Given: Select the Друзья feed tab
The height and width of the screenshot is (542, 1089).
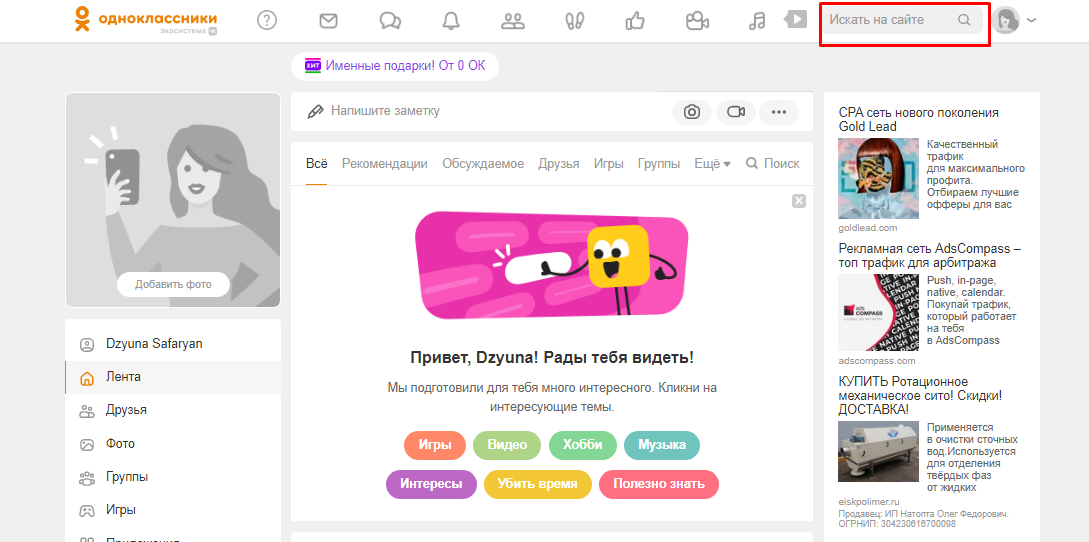Looking at the screenshot, I should tap(558, 164).
